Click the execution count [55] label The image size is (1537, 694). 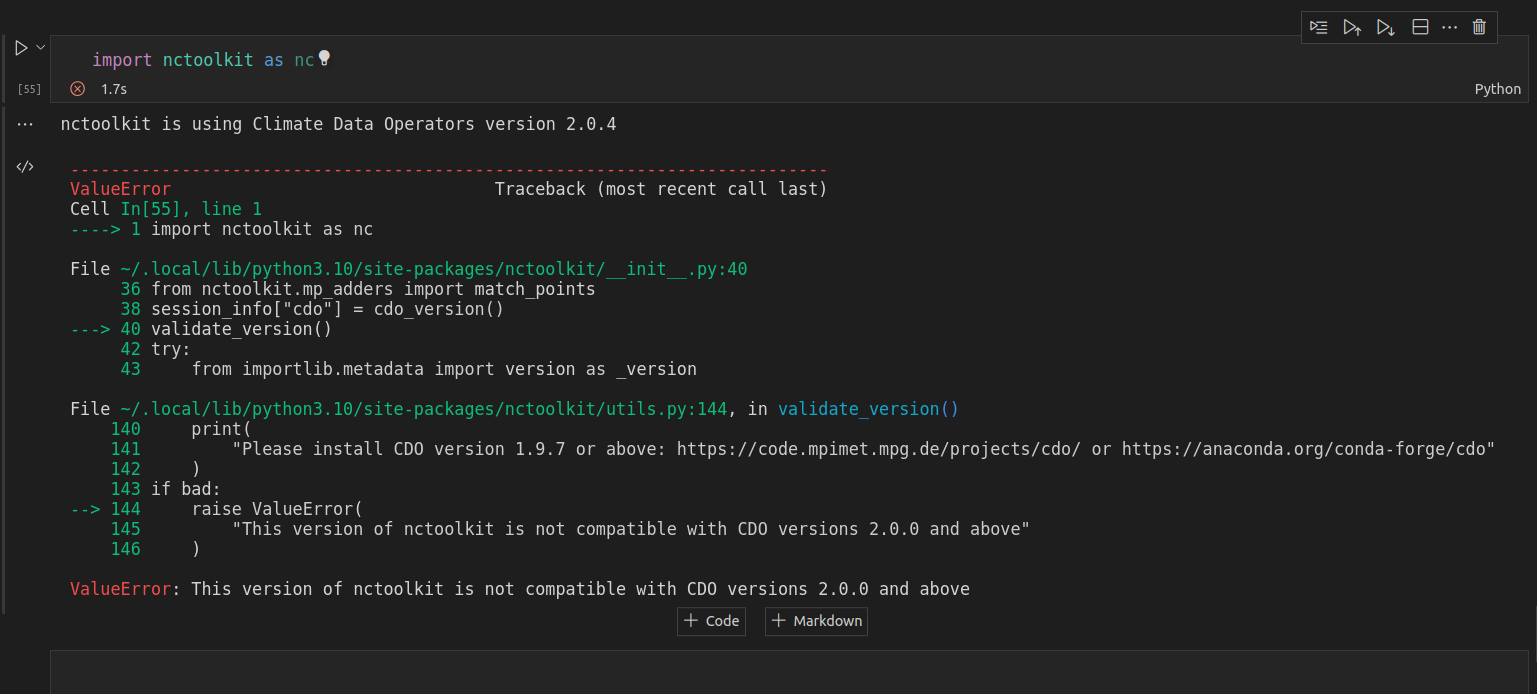pyautogui.click(x=29, y=89)
